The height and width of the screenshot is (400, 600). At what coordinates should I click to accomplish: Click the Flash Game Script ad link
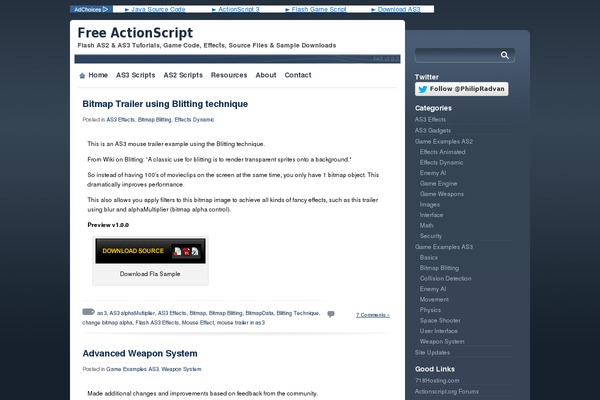click(318, 9)
